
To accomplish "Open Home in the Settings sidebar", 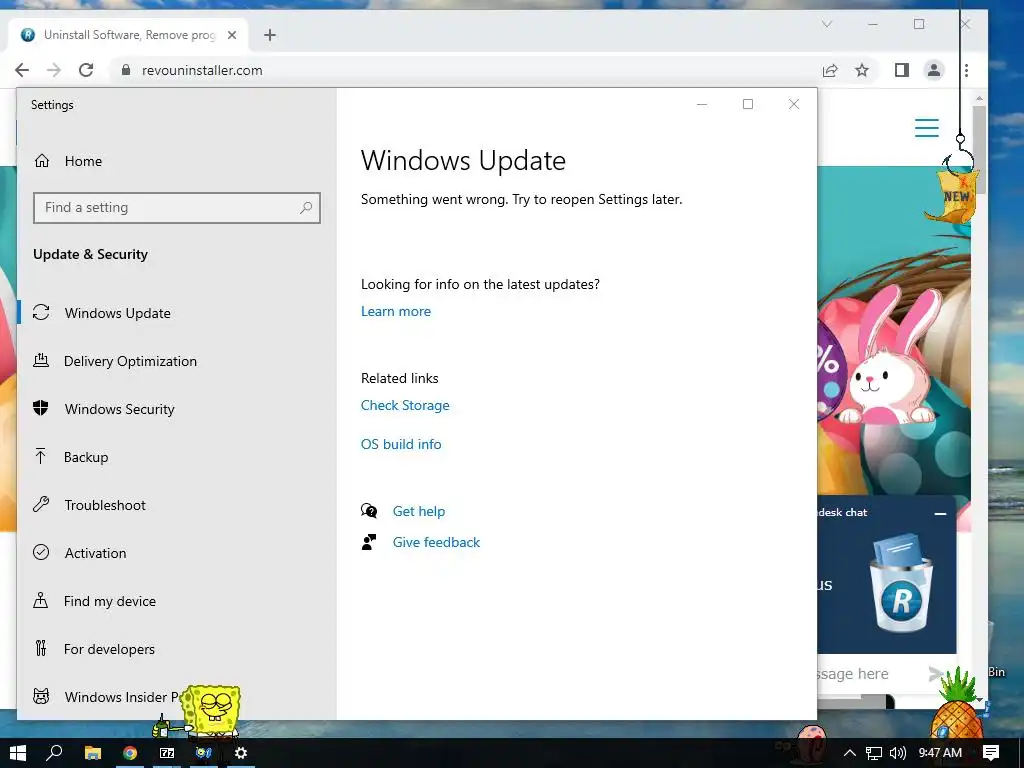I will (83, 161).
